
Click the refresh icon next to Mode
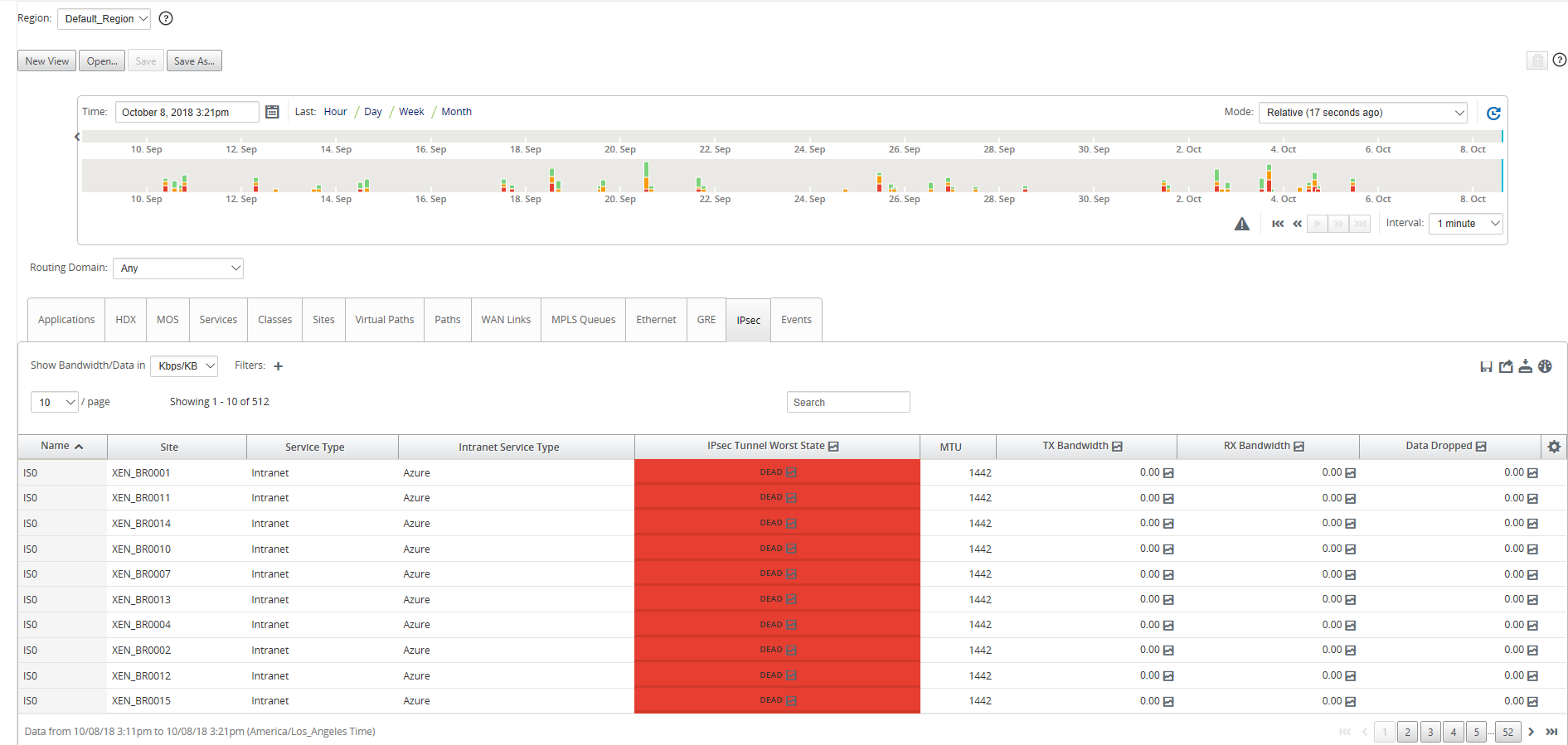(x=1493, y=114)
